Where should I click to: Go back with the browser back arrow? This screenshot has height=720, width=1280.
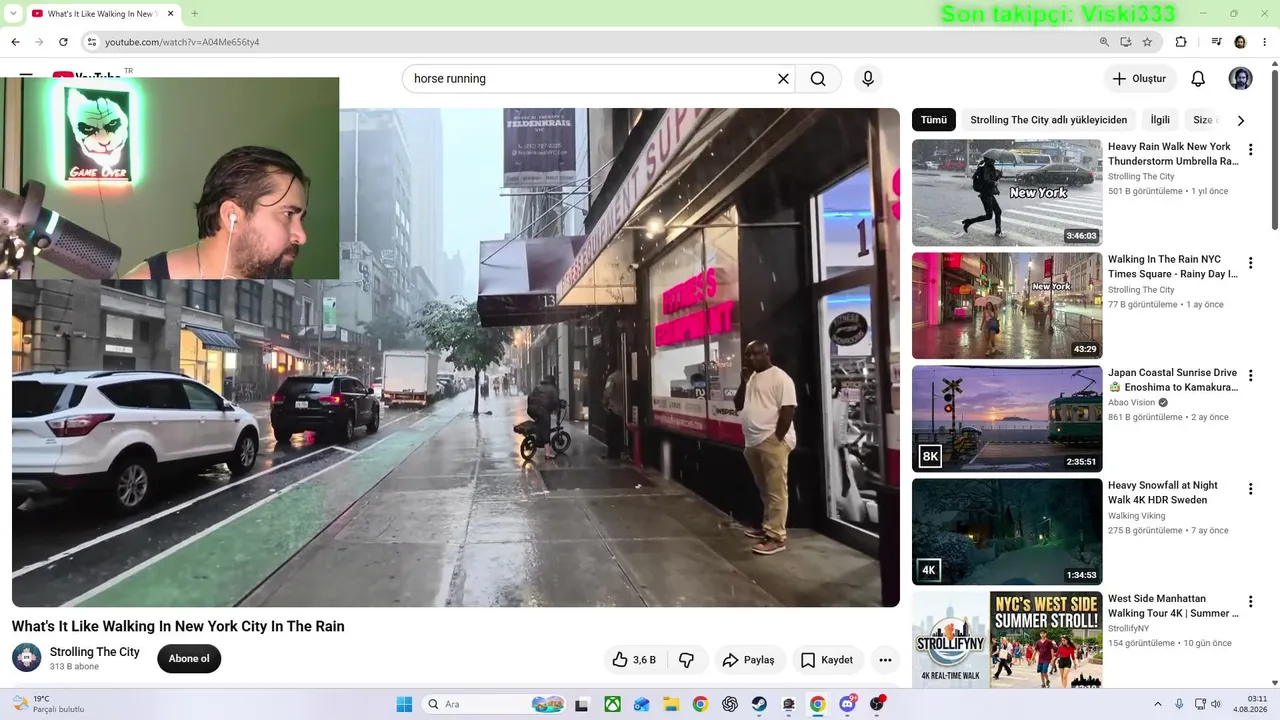point(15,42)
